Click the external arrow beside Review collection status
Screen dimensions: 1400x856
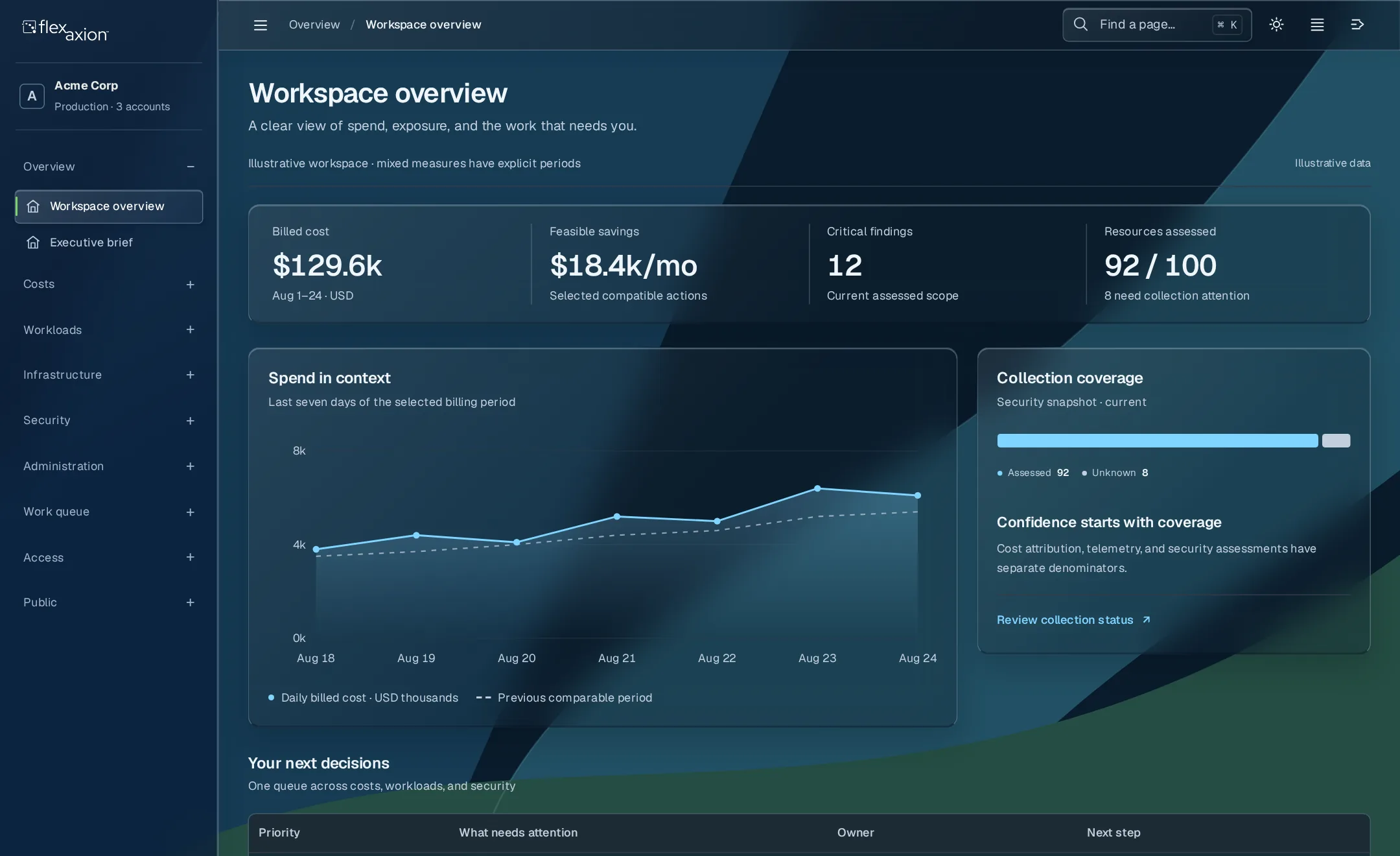(1146, 620)
